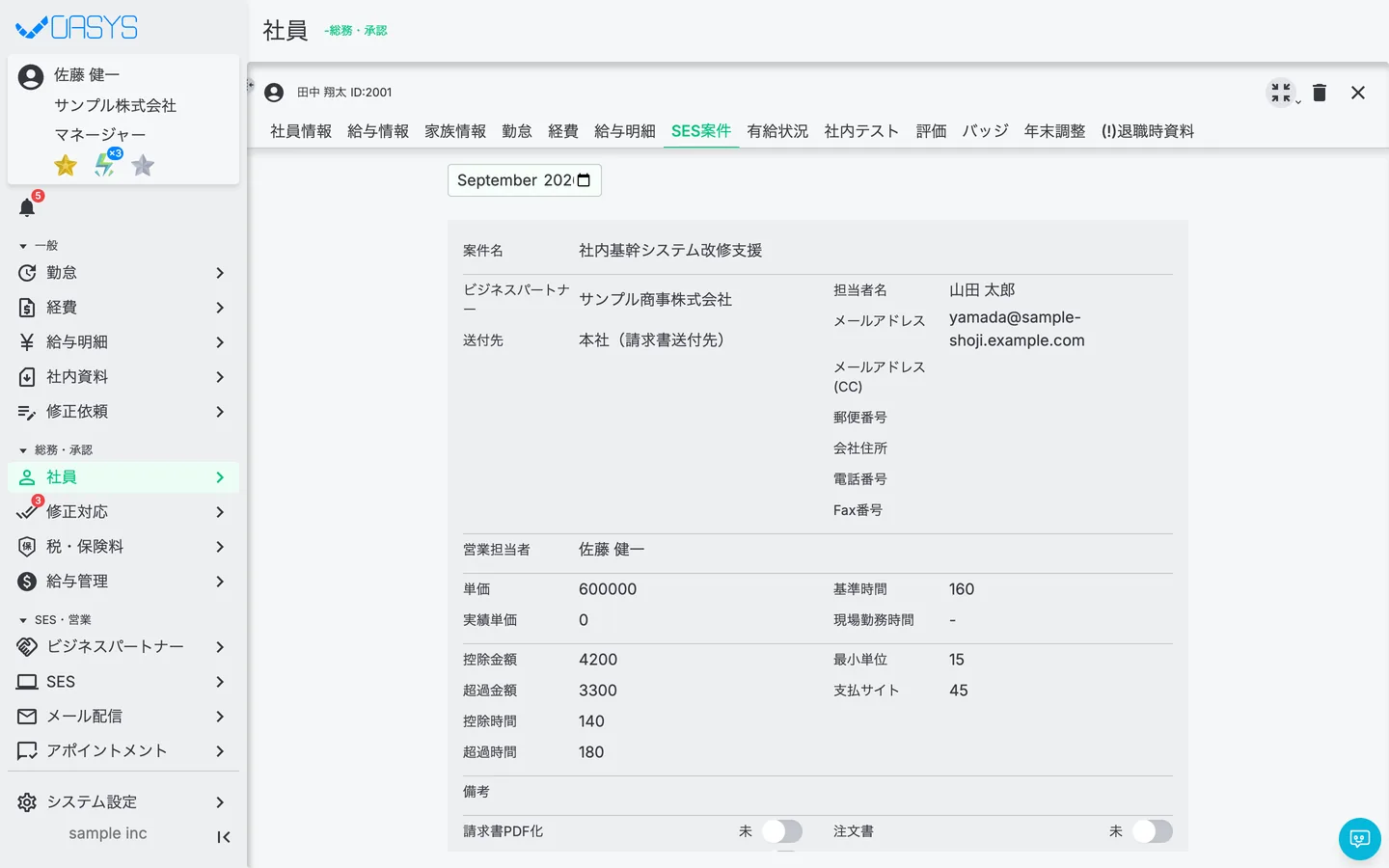The height and width of the screenshot is (868, 1389).
Task: Open 修正対応 sidebar item
Action: (123, 512)
